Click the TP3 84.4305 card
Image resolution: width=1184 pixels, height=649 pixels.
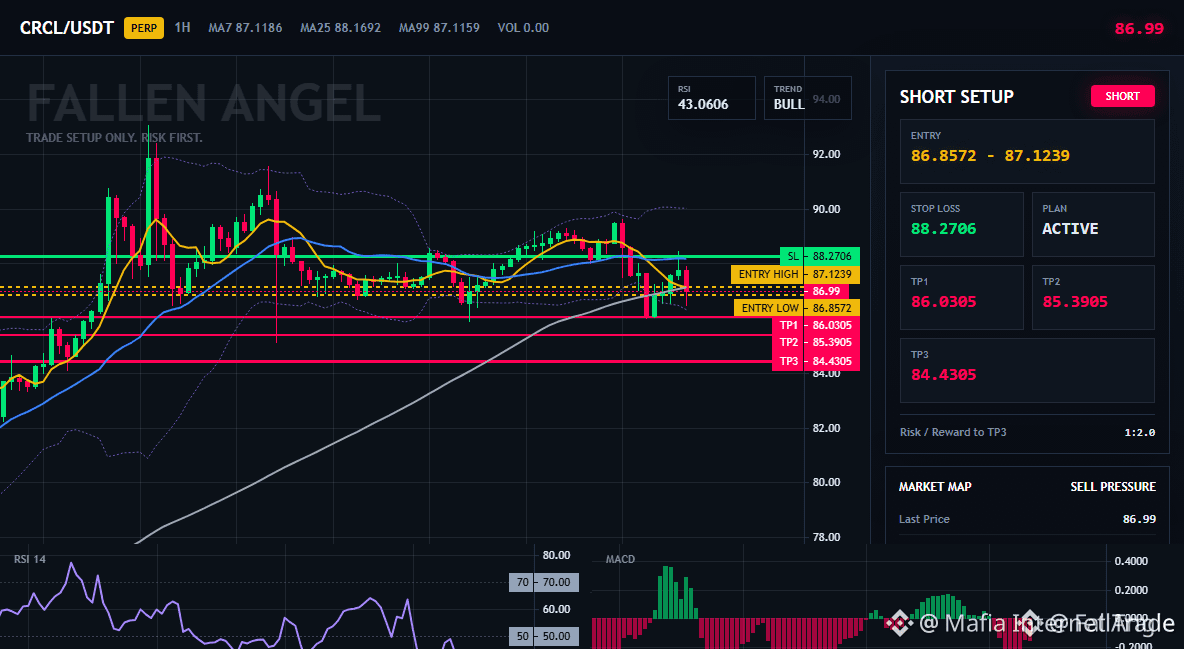[x=1027, y=370]
